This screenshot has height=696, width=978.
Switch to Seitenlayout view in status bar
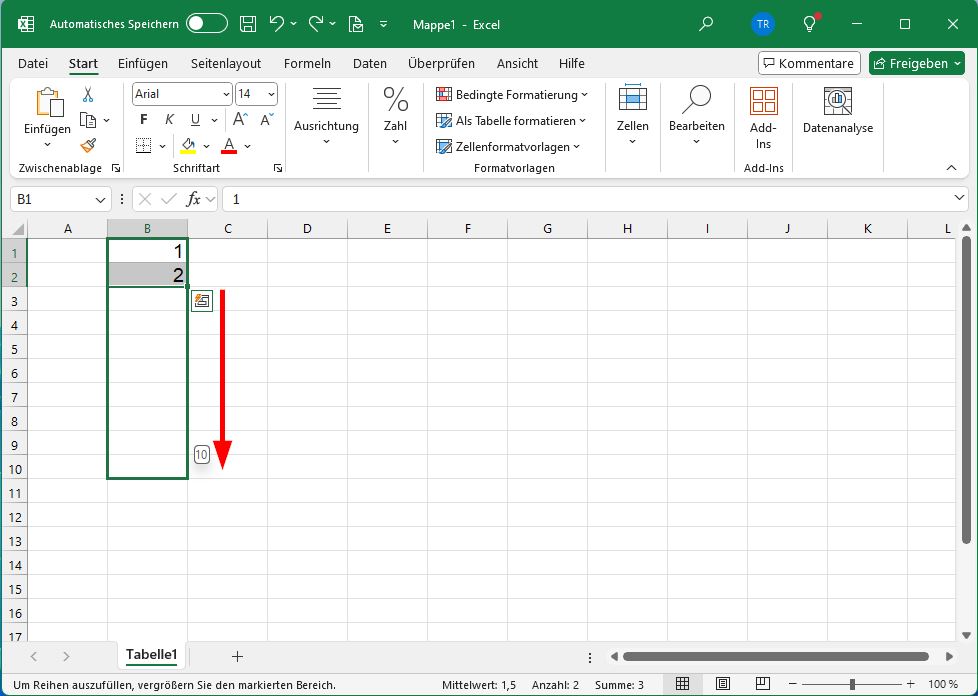pyautogui.click(x=722, y=684)
